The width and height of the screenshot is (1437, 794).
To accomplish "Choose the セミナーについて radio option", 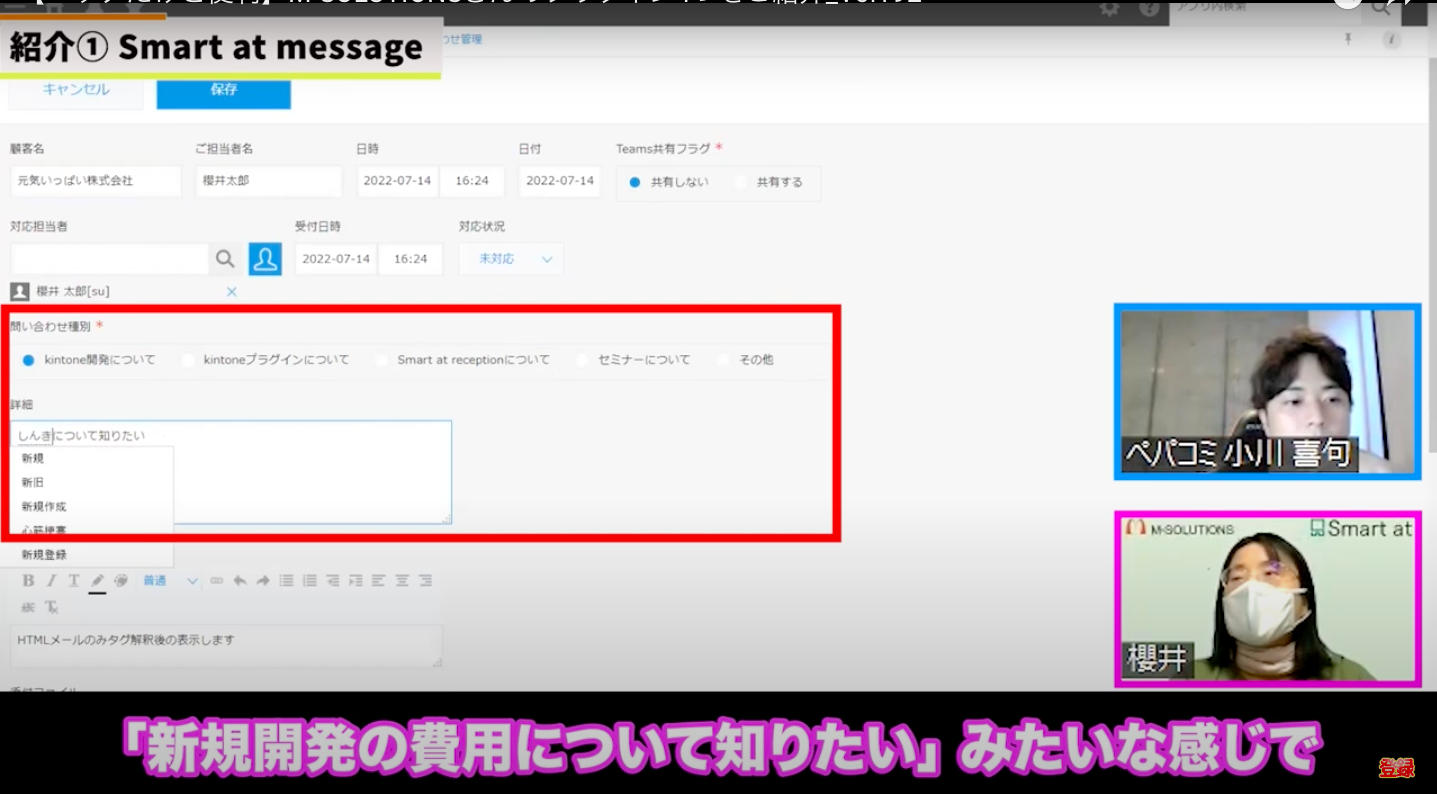I will pyautogui.click(x=582, y=360).
